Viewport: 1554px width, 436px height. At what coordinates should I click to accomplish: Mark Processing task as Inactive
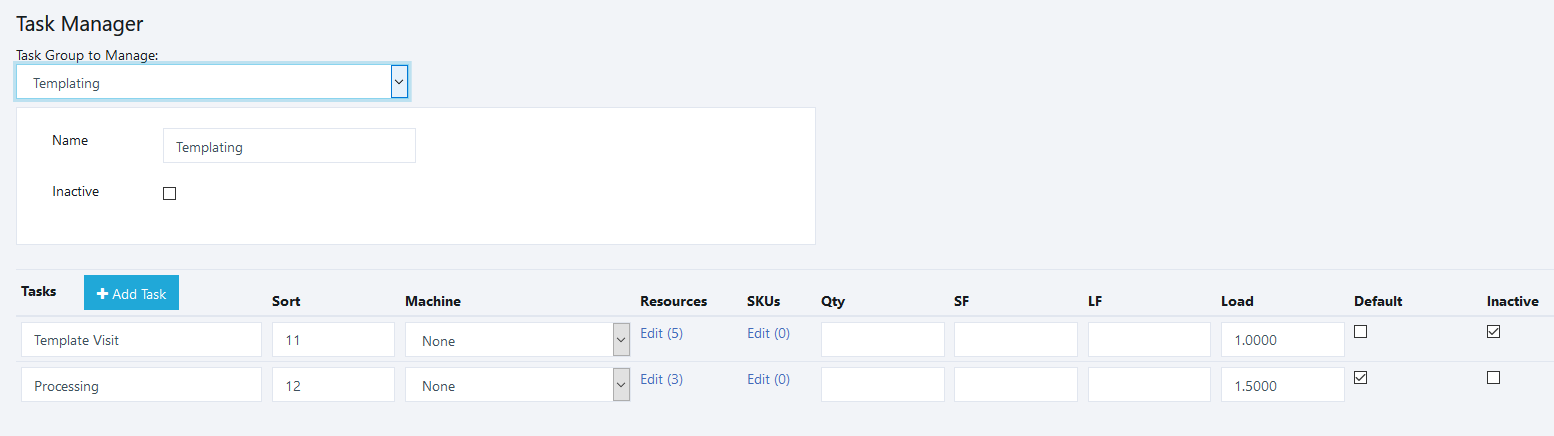click(x=1493, y=377)
